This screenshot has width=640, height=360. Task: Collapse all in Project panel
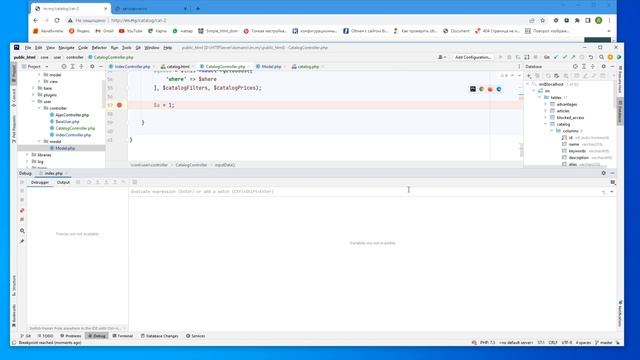tap(81, 67)
